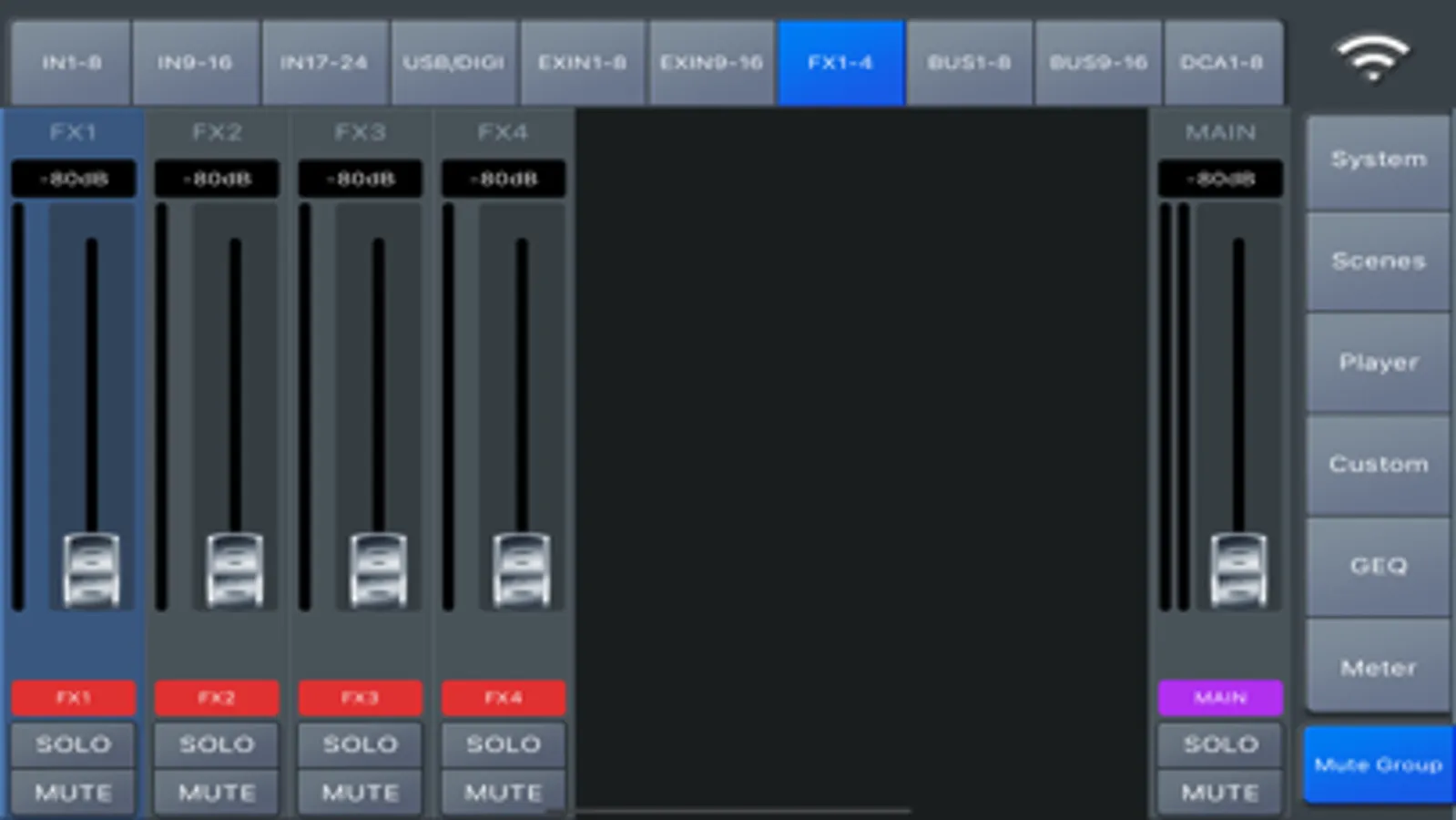Switch to the IN1-8 tab
This screenshot has height=820, width=1456.
coord(71,63)
